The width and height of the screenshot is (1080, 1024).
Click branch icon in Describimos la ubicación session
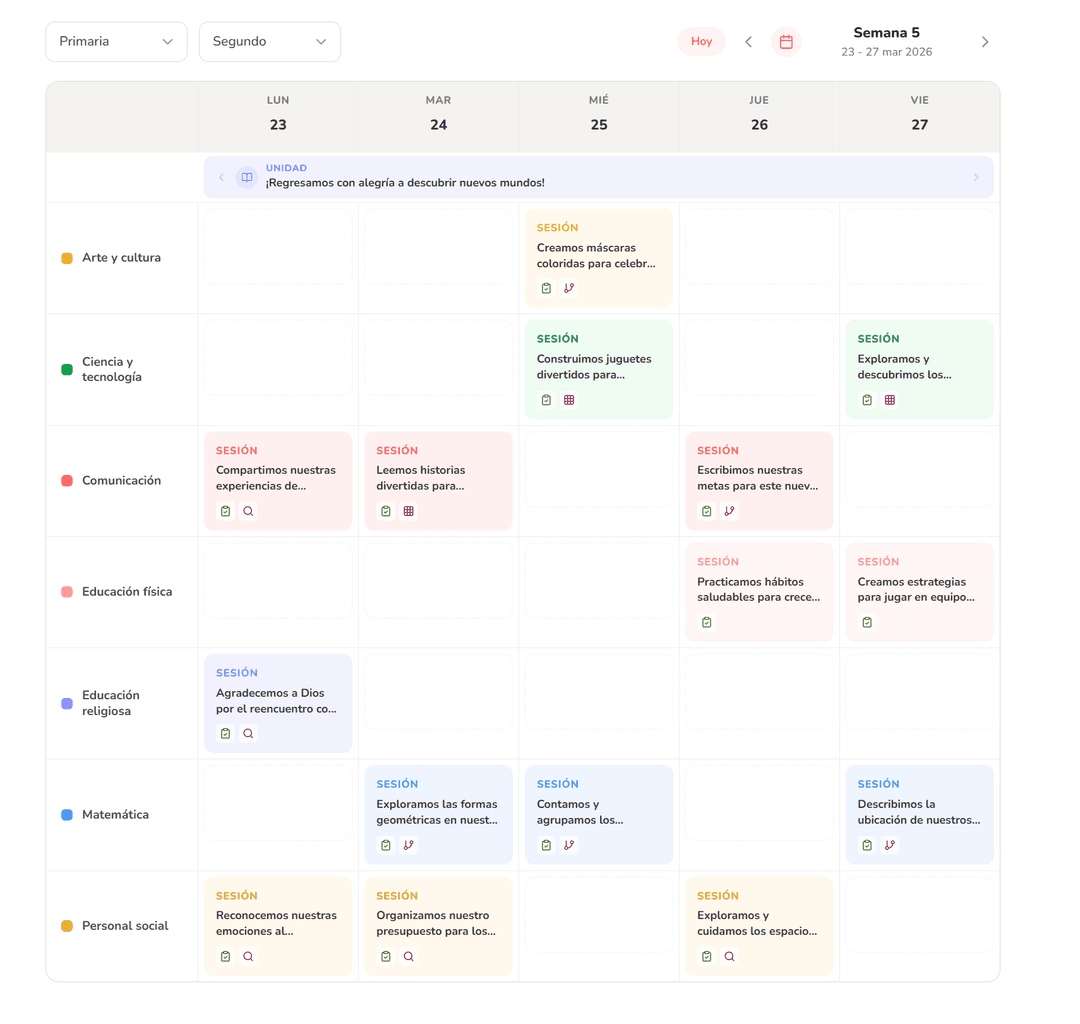point(889,845)
